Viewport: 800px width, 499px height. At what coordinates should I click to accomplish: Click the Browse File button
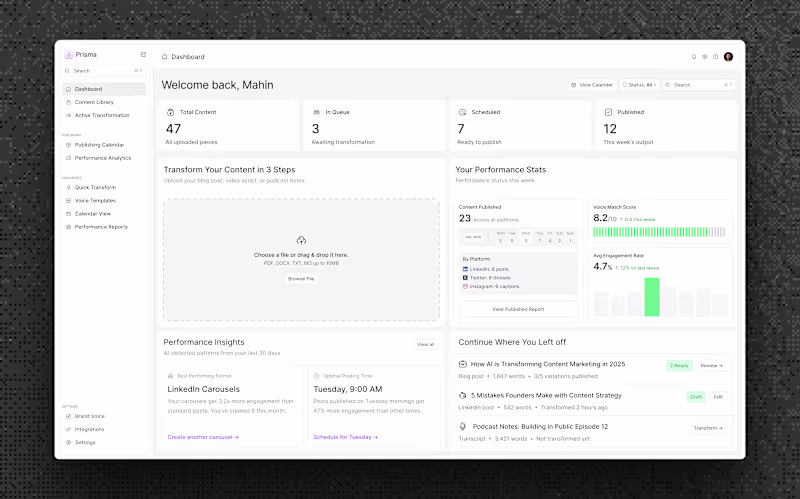tap(301, 279)
